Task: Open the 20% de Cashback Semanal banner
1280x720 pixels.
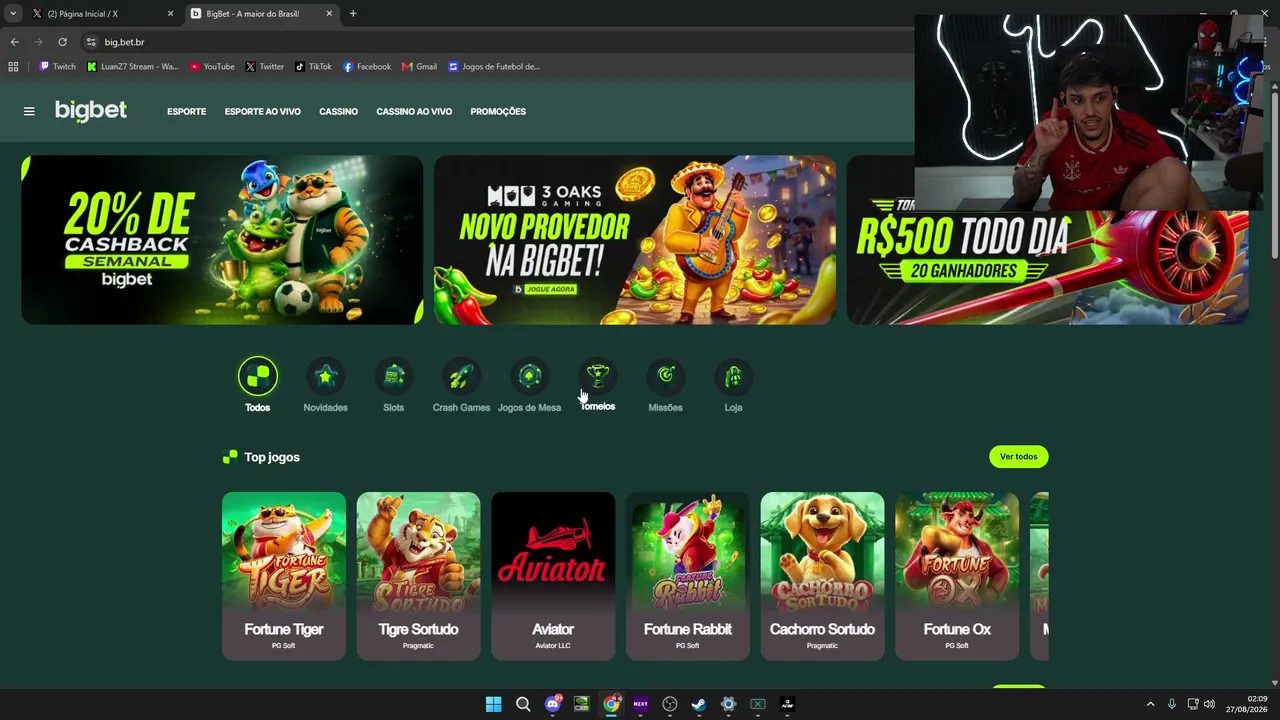Action: [222, 240]
